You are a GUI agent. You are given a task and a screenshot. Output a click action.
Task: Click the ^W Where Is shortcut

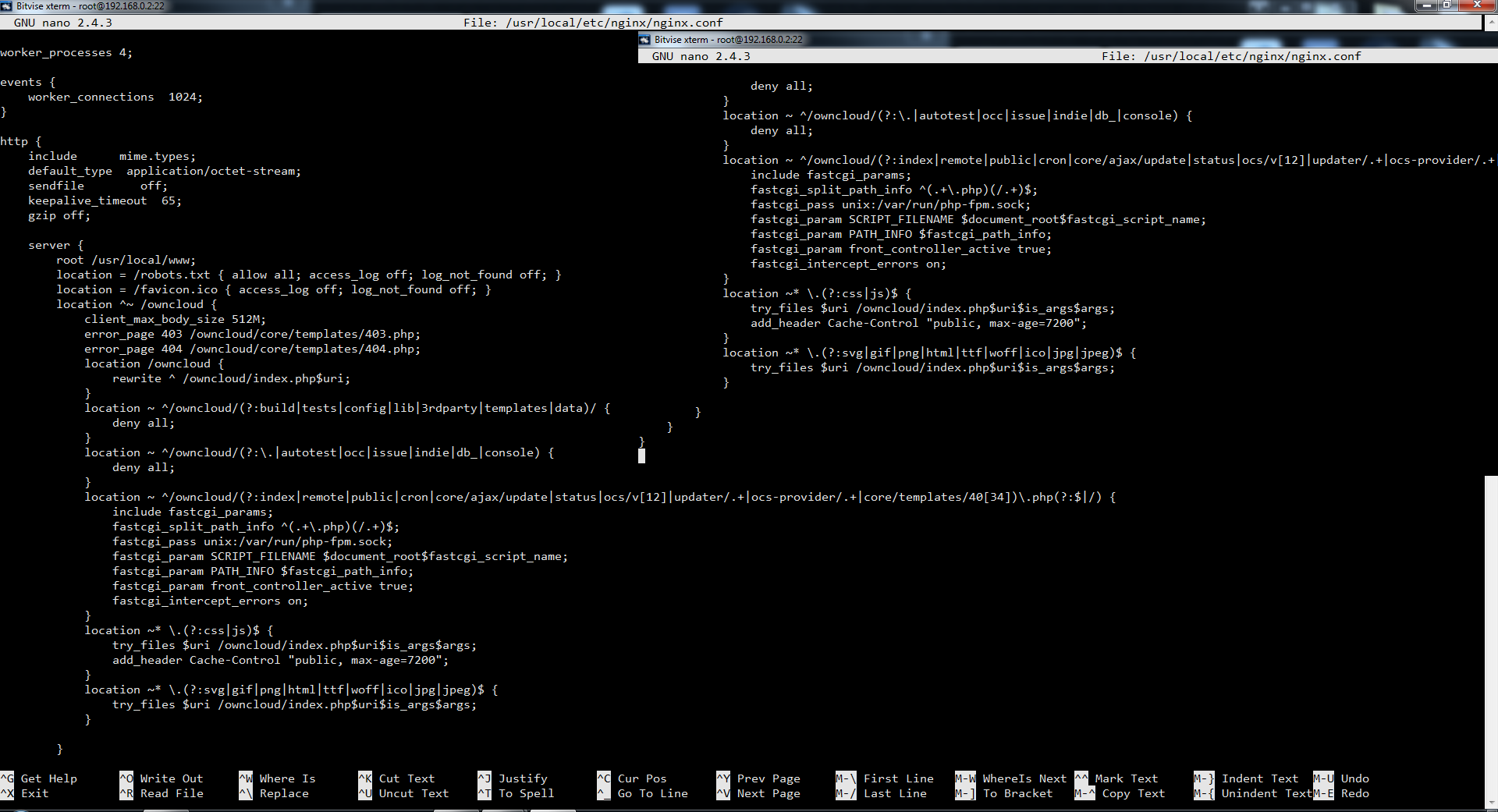278,778
